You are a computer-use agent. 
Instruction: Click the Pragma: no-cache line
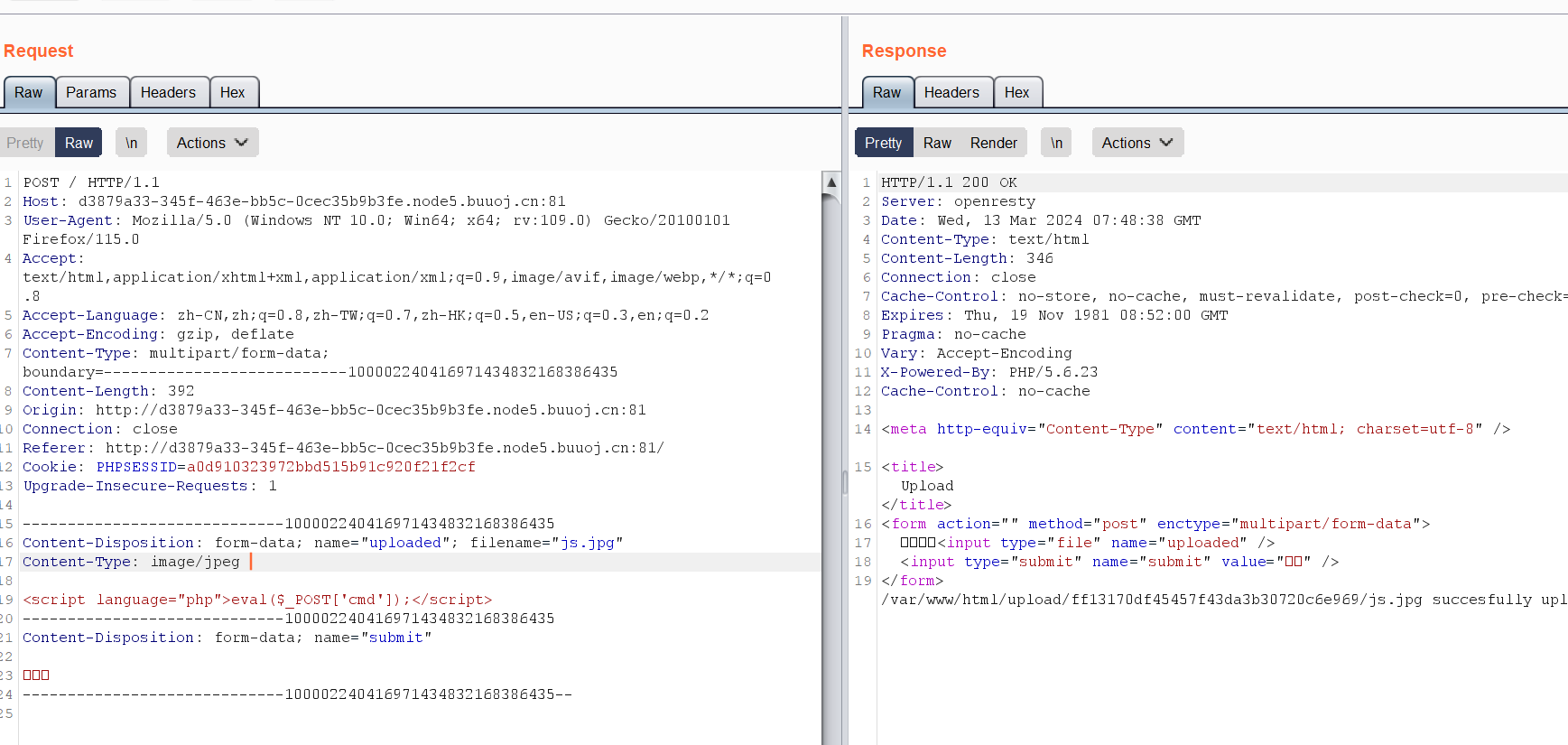[x=953, y=334]
